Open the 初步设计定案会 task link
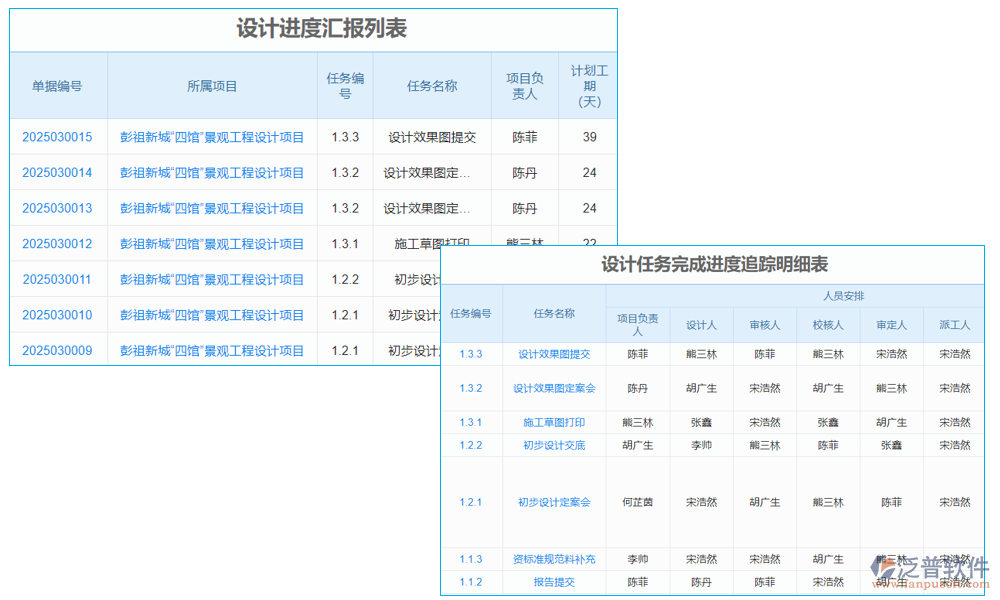The image size is (1000, 600). 552,502
